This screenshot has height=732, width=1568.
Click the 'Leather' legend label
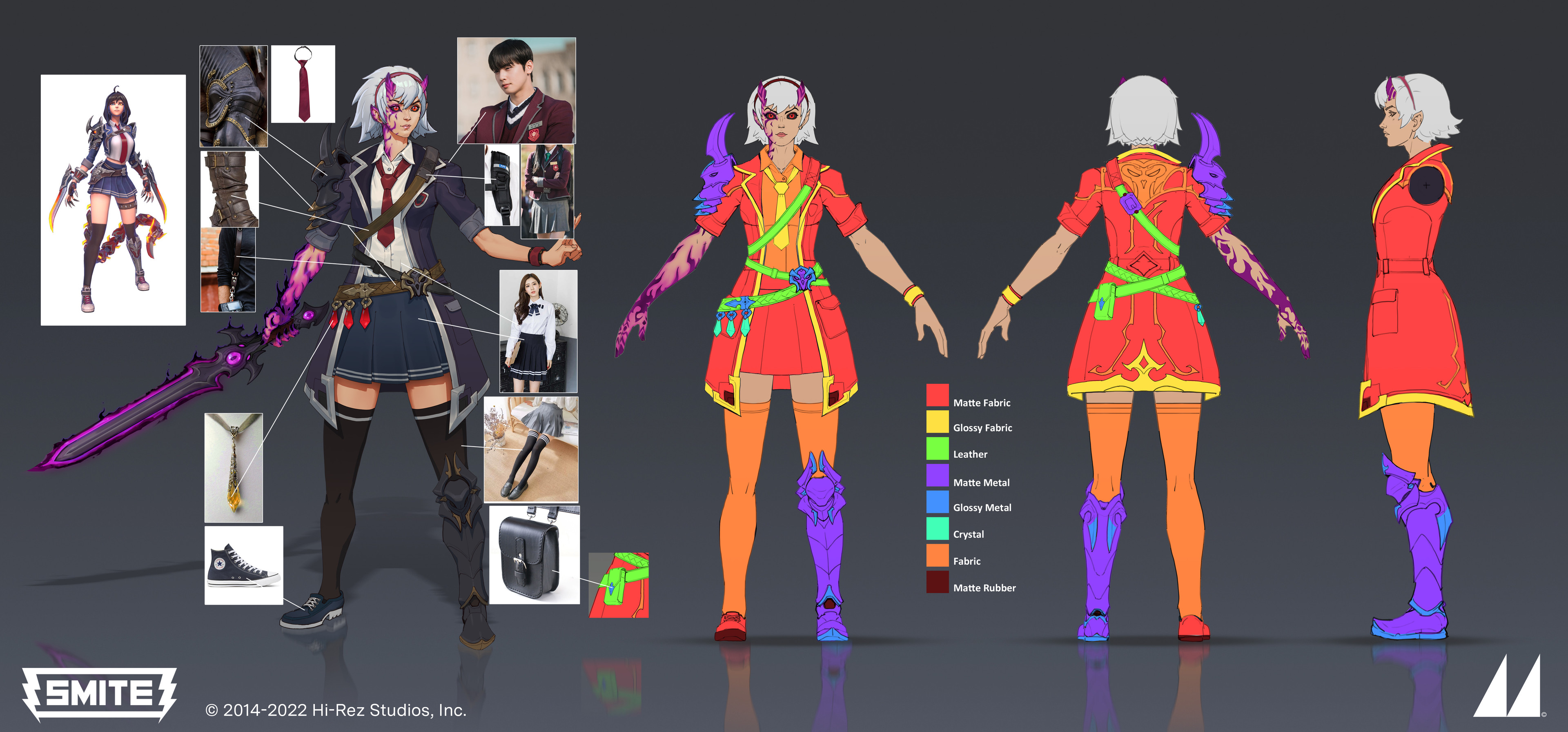click(970, 454)
